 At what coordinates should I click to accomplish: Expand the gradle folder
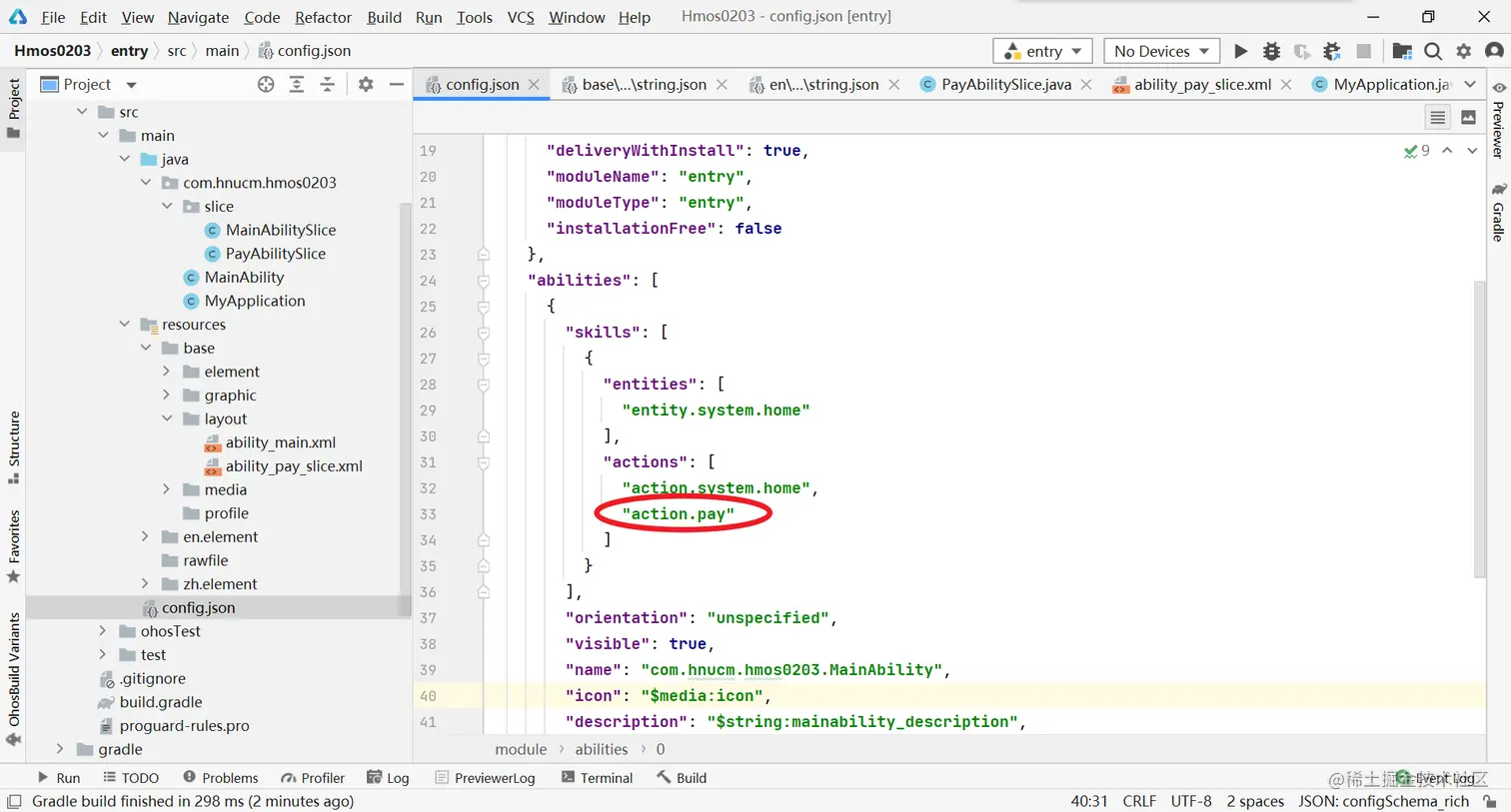click(60, 749)
